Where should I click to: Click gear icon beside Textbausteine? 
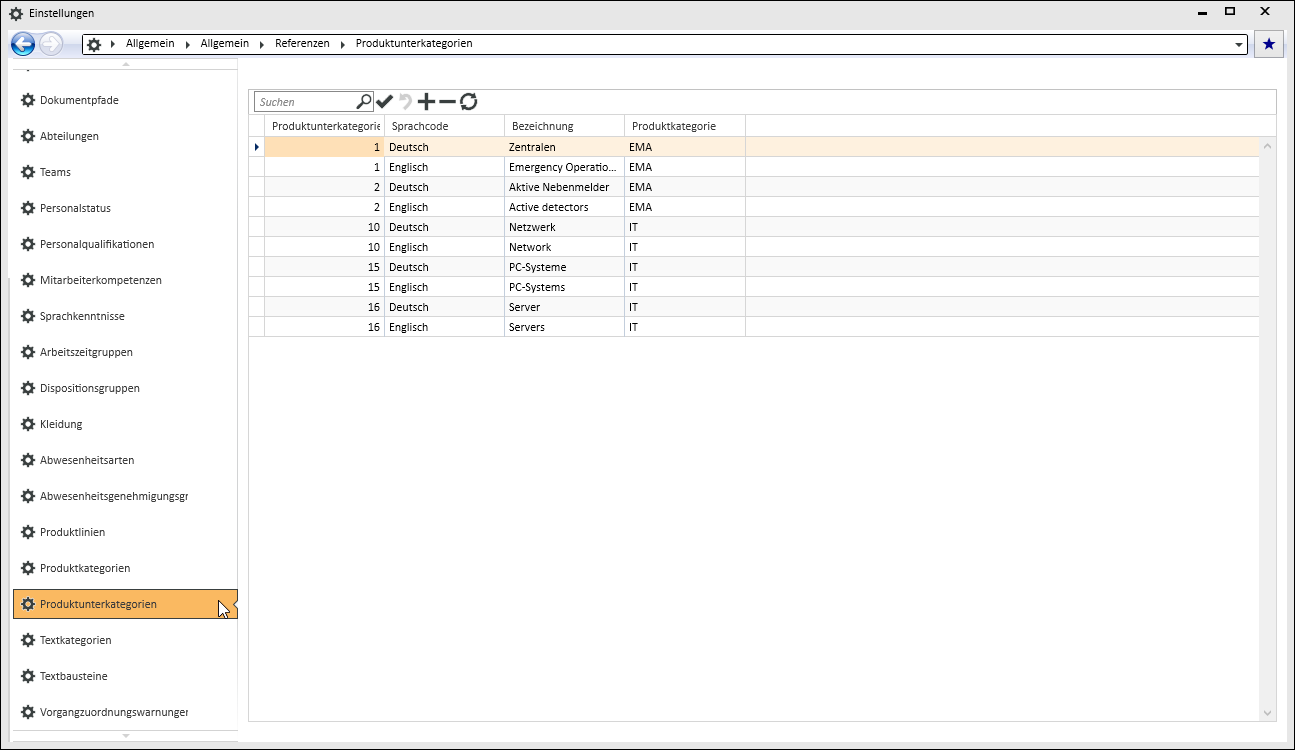coord(28,676)
